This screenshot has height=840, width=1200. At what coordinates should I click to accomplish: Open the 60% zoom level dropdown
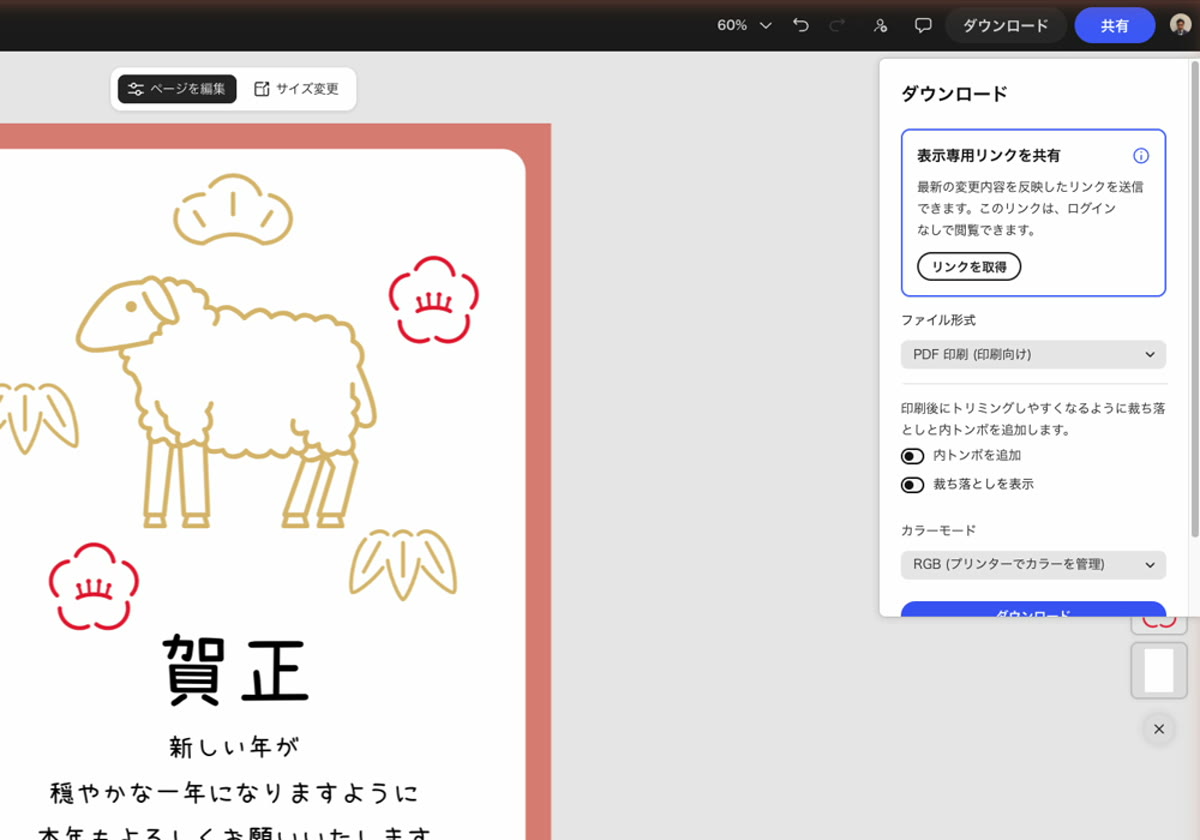coord(744,25)
